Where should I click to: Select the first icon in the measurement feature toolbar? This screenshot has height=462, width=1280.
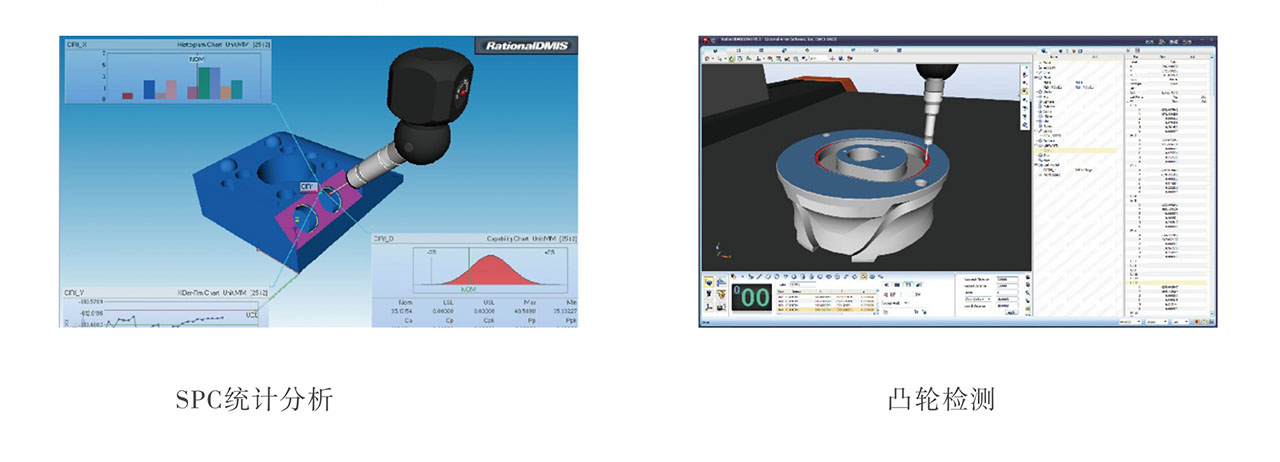(x=732, y=275)
